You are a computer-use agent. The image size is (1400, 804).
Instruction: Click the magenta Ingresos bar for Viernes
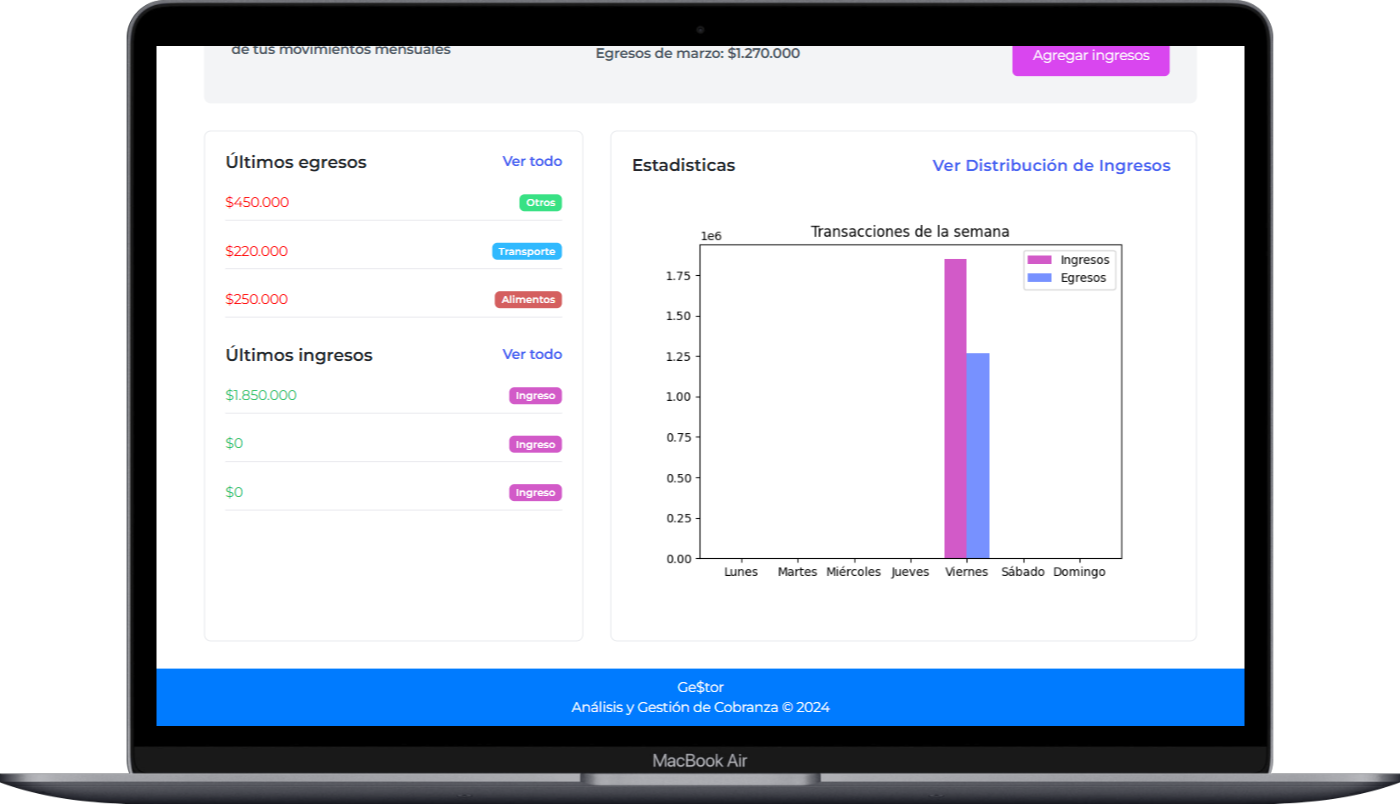pyautogui.click(x=955, y=410)
